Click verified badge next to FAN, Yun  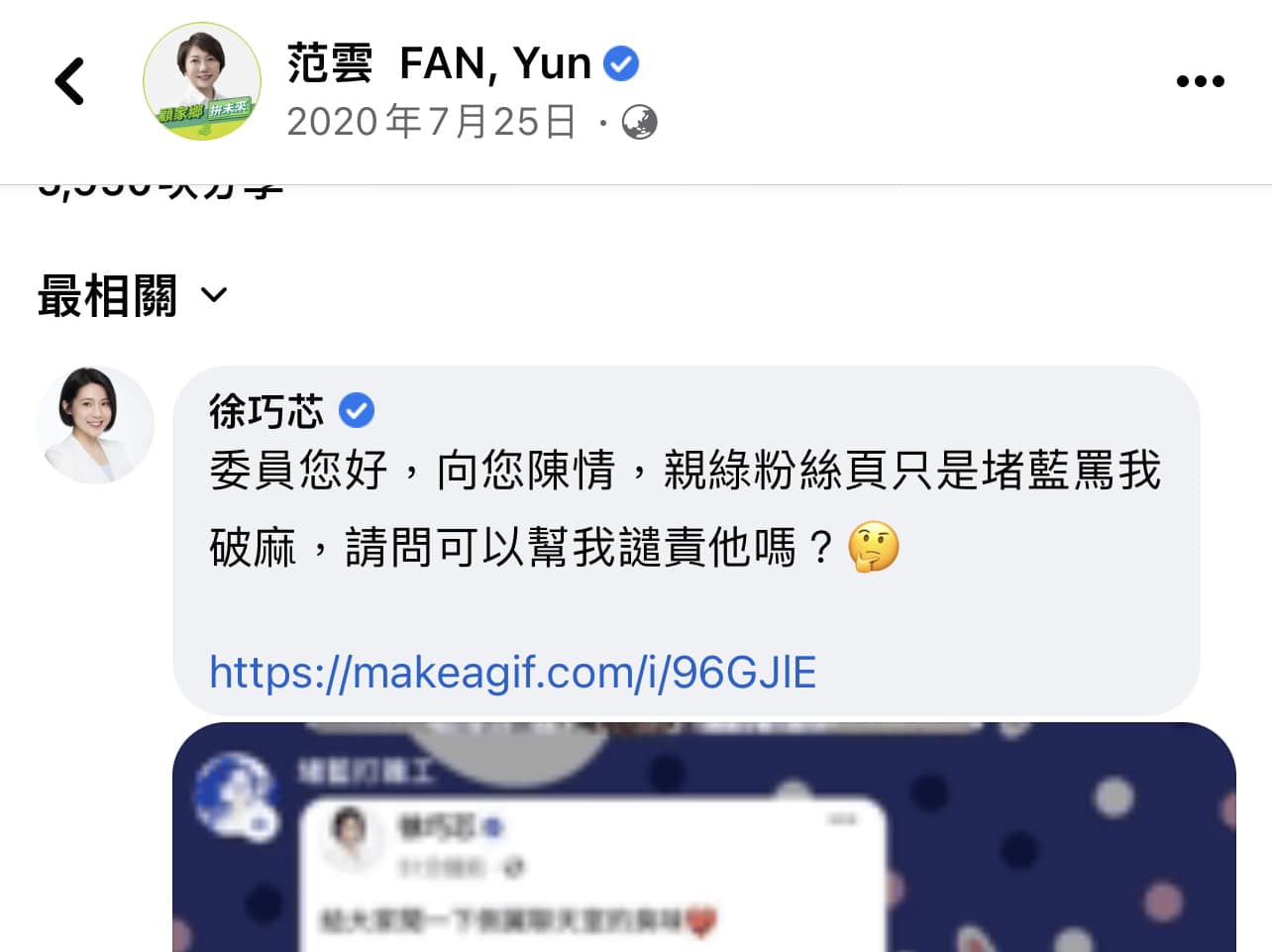[621, 63]
